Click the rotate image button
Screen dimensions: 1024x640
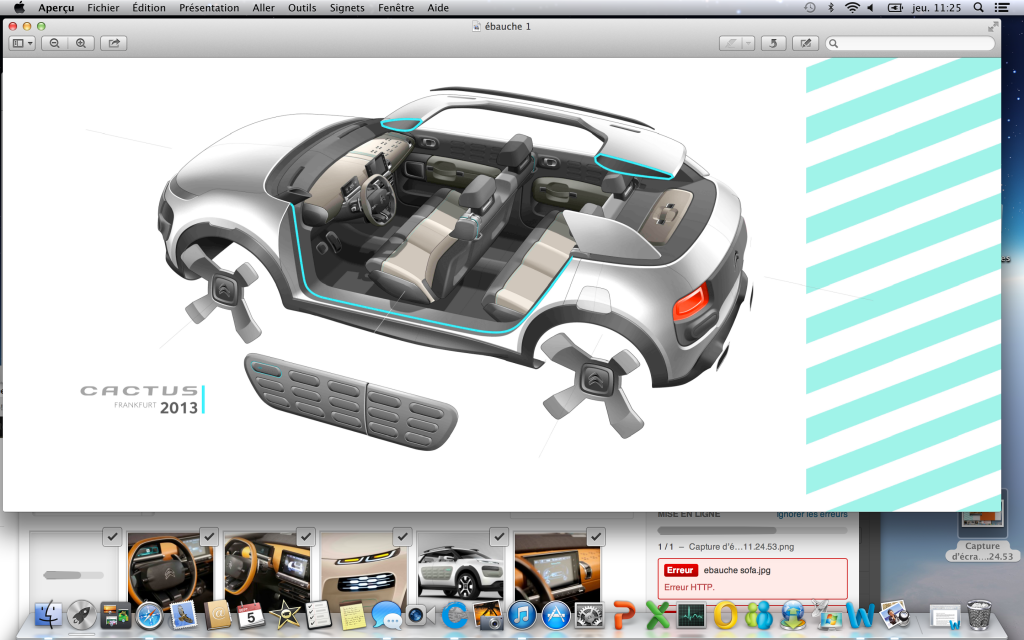click(x=772, y=43)
